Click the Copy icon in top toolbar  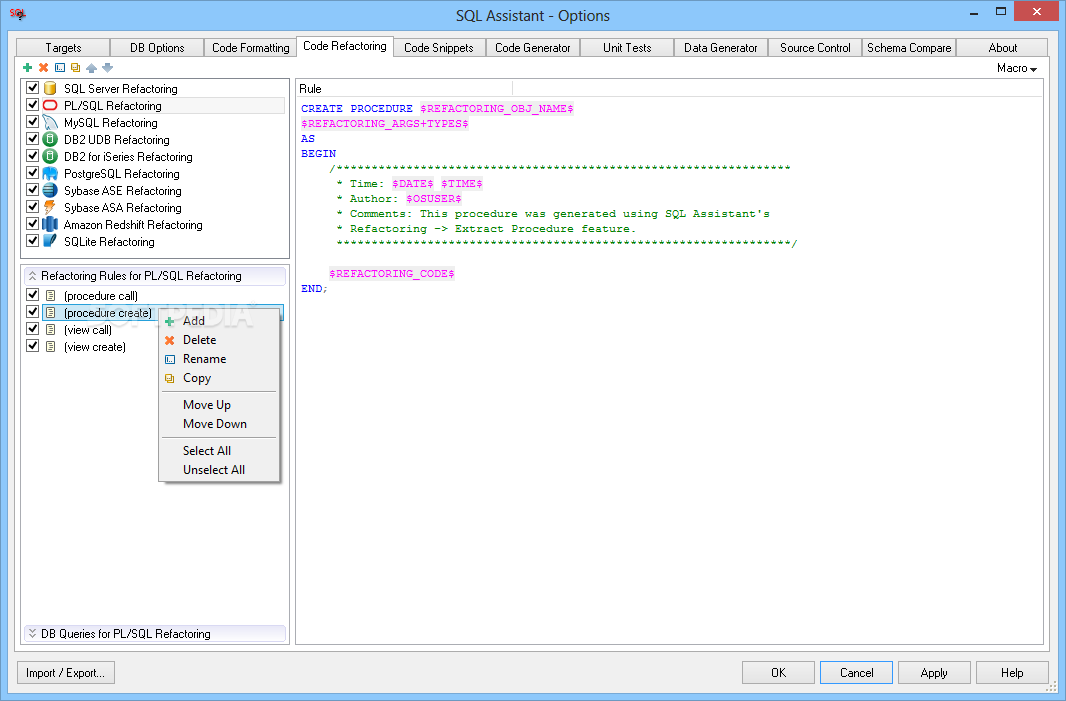point(75,68)
